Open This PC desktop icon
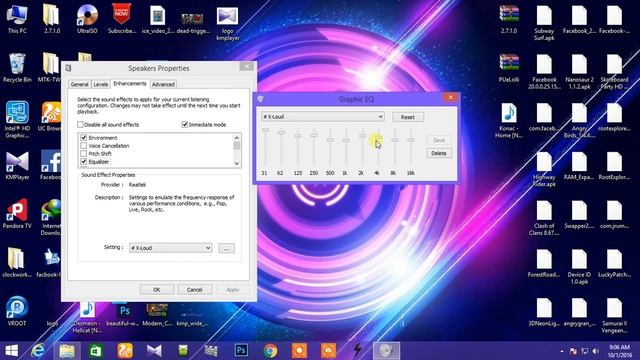Image resolution: width=640 pixels, height=360 pixels. [17, 18]
